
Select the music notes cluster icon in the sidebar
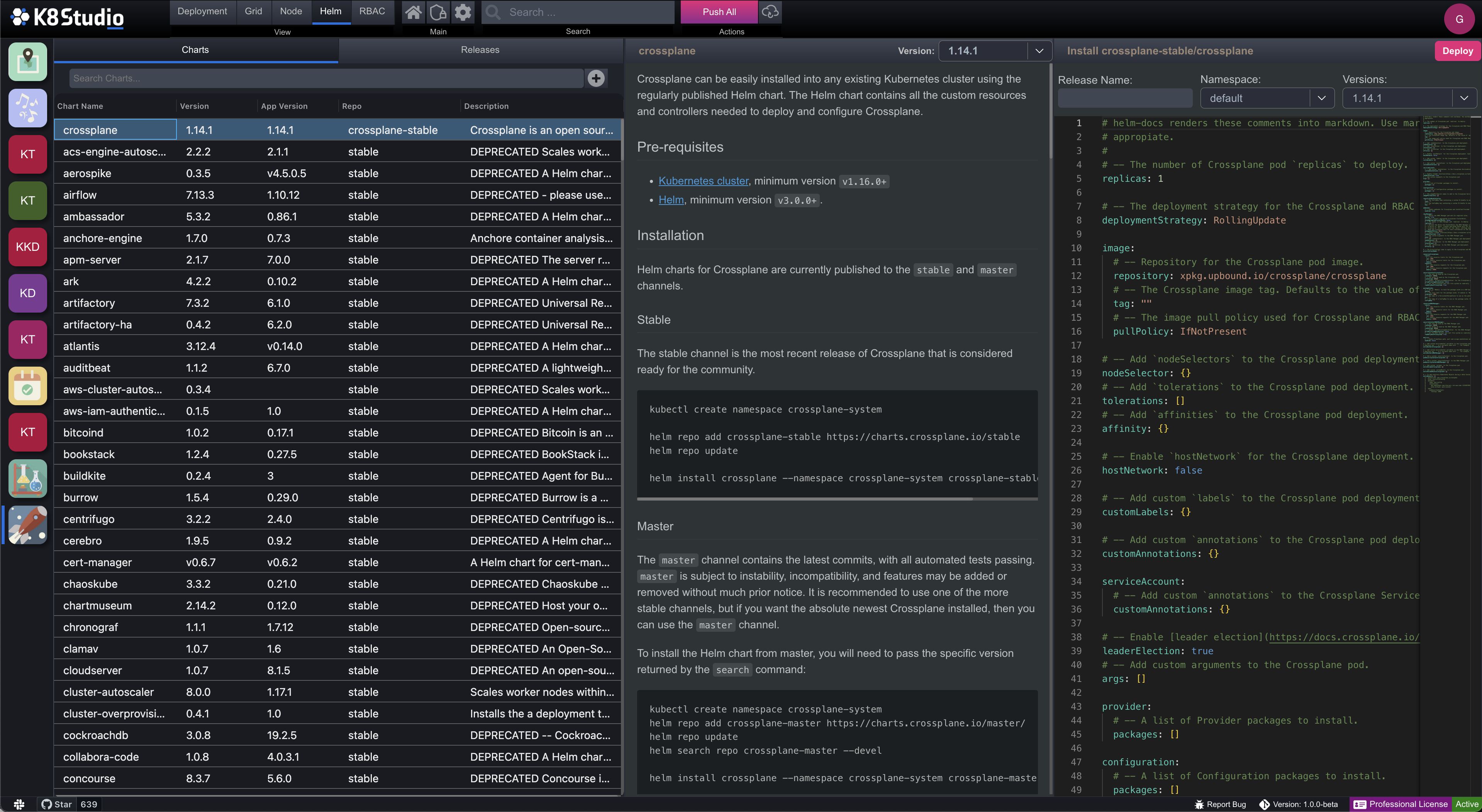(x=28, y=108)
